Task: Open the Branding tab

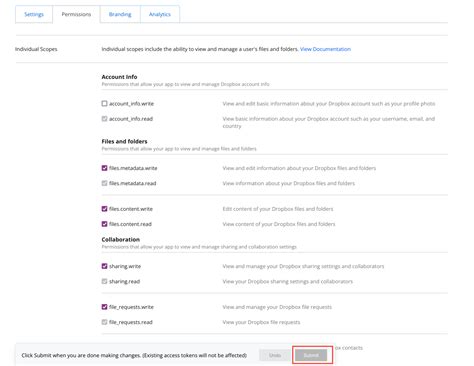Action: tap(120, 14)
